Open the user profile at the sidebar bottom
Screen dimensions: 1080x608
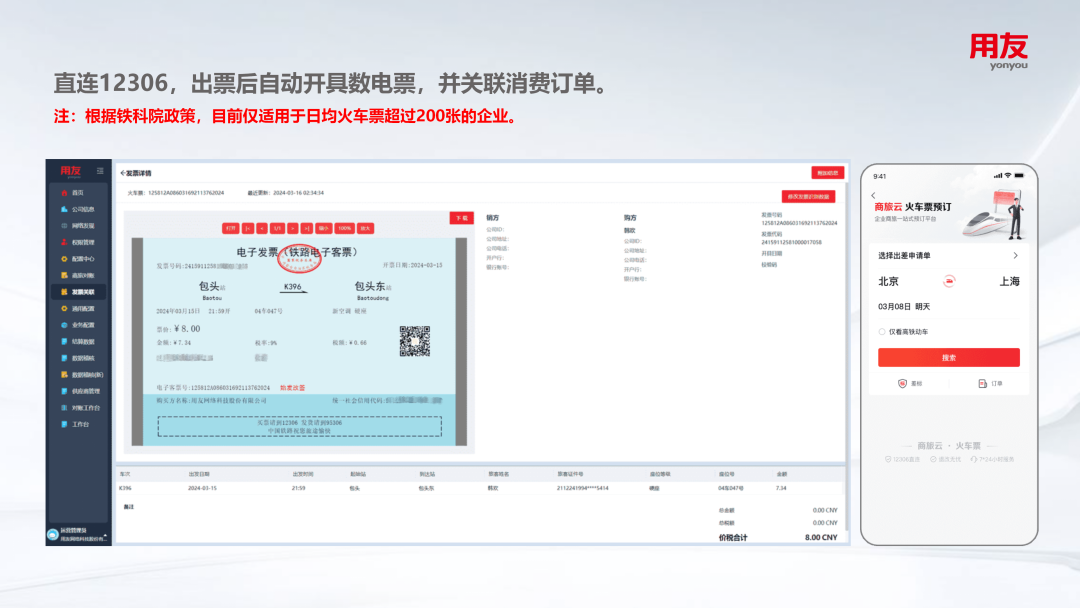[77, 534]
